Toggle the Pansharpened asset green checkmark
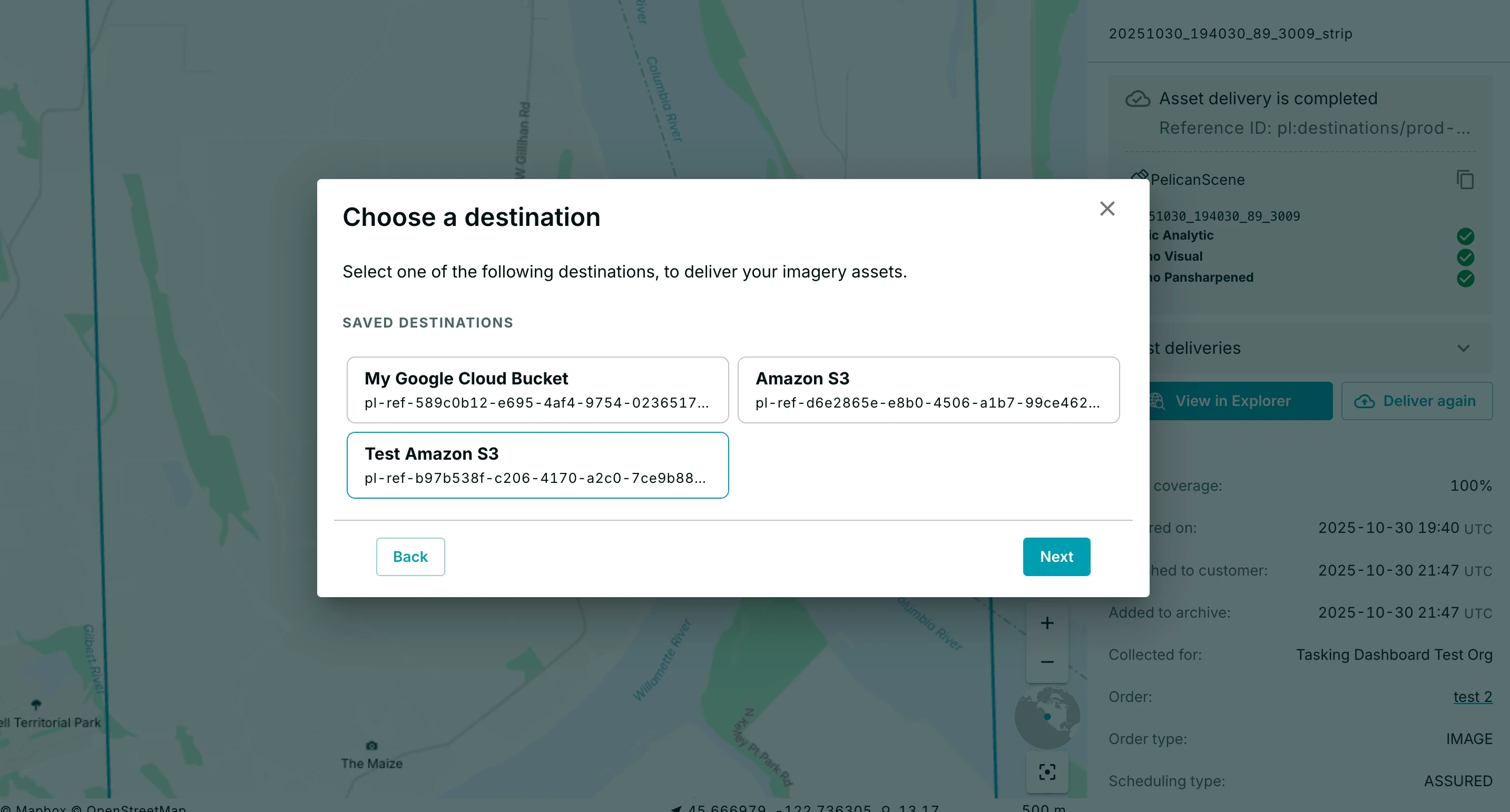This screenshot has width=1510, height=812. point(1465,279)
